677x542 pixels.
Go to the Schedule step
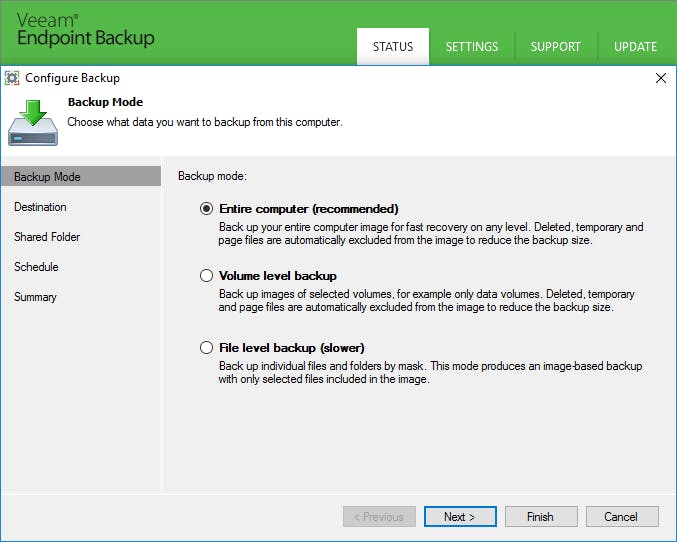tap(37, 267)
